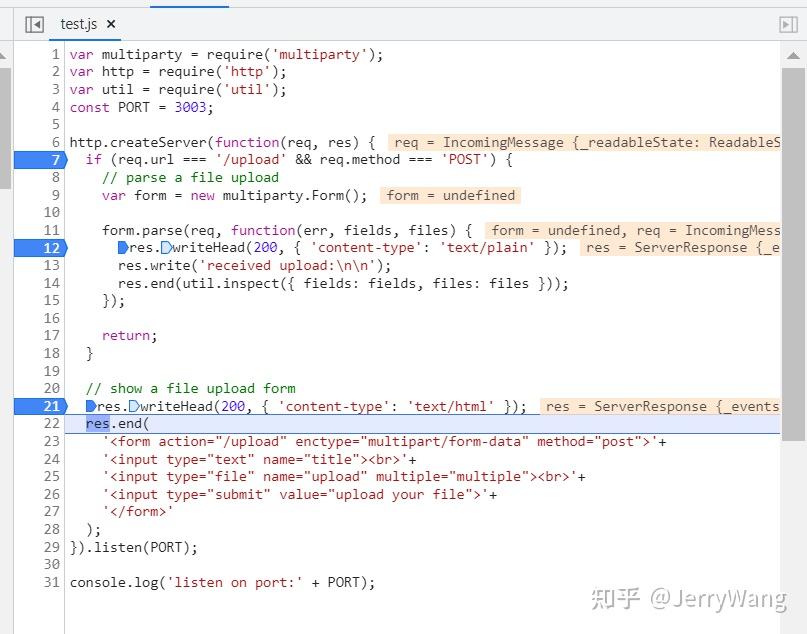The height and width of the screenshot is (634, 807).
Task: Click the inline breakpoint marker before res on line 21
Action: click(x=90, y=406)
